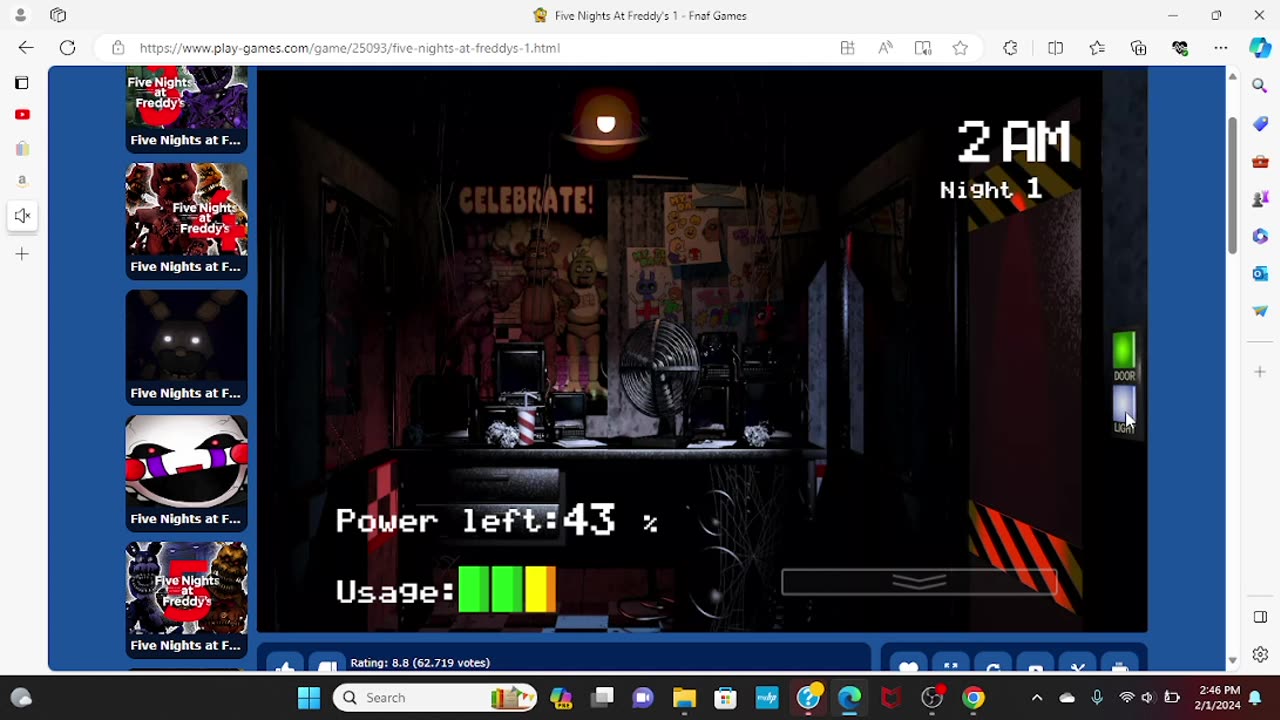The width and height of the screenshot is (1280, 720).
Task: Open the Edge apps available icon
Action: pos(847,48)
